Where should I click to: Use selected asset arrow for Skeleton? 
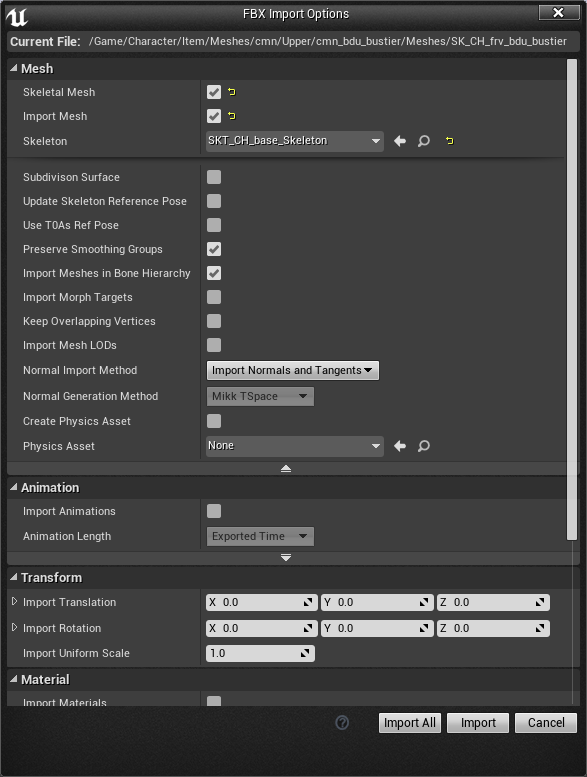[400, 141]
